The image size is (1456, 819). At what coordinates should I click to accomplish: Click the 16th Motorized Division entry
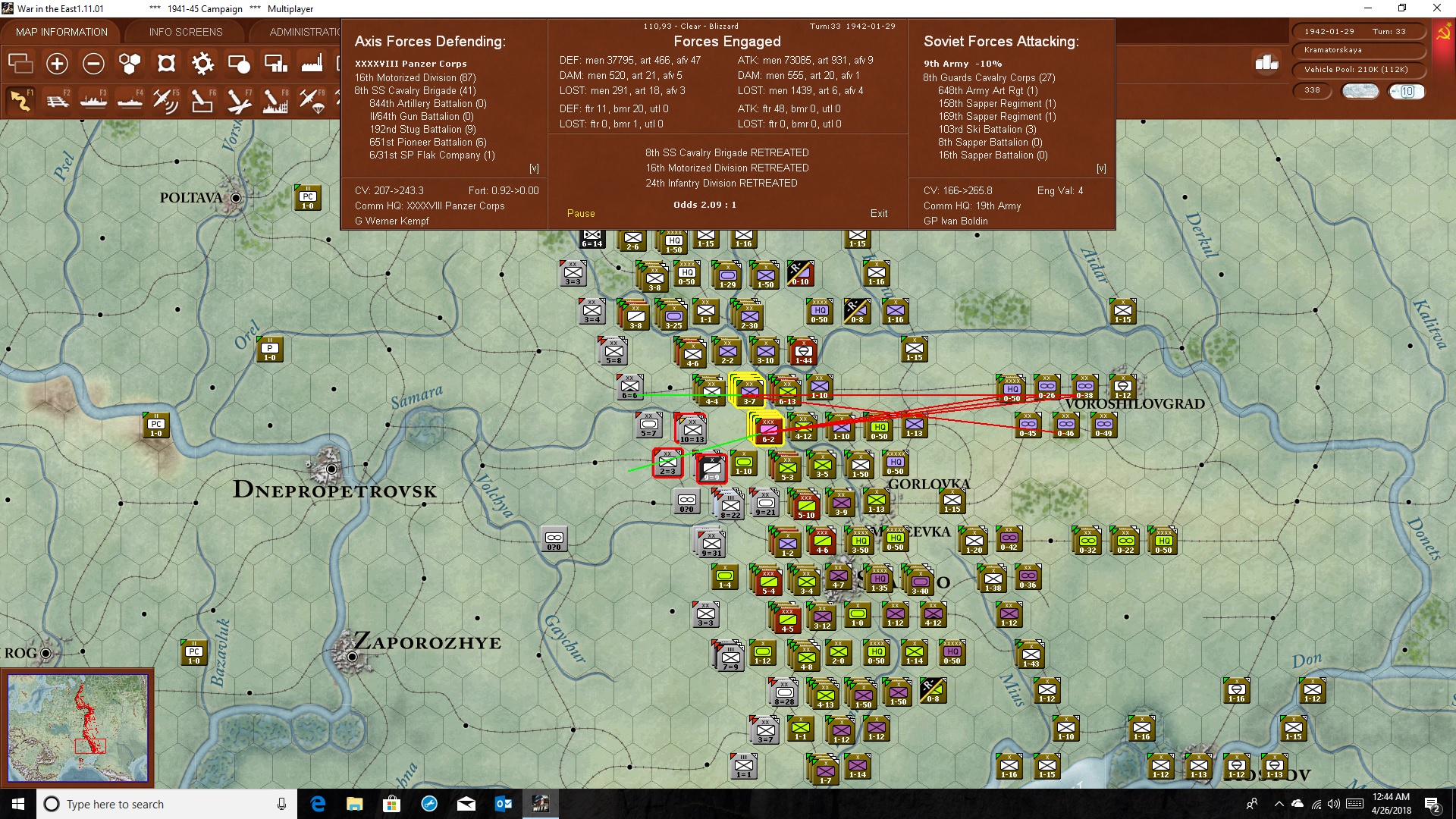[416, 77]
